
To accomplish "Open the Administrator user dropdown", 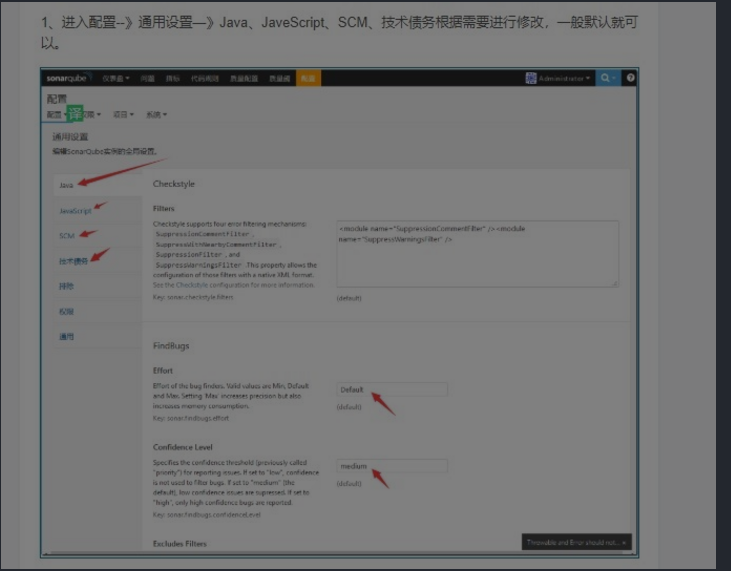I will [x=558, y=78].
